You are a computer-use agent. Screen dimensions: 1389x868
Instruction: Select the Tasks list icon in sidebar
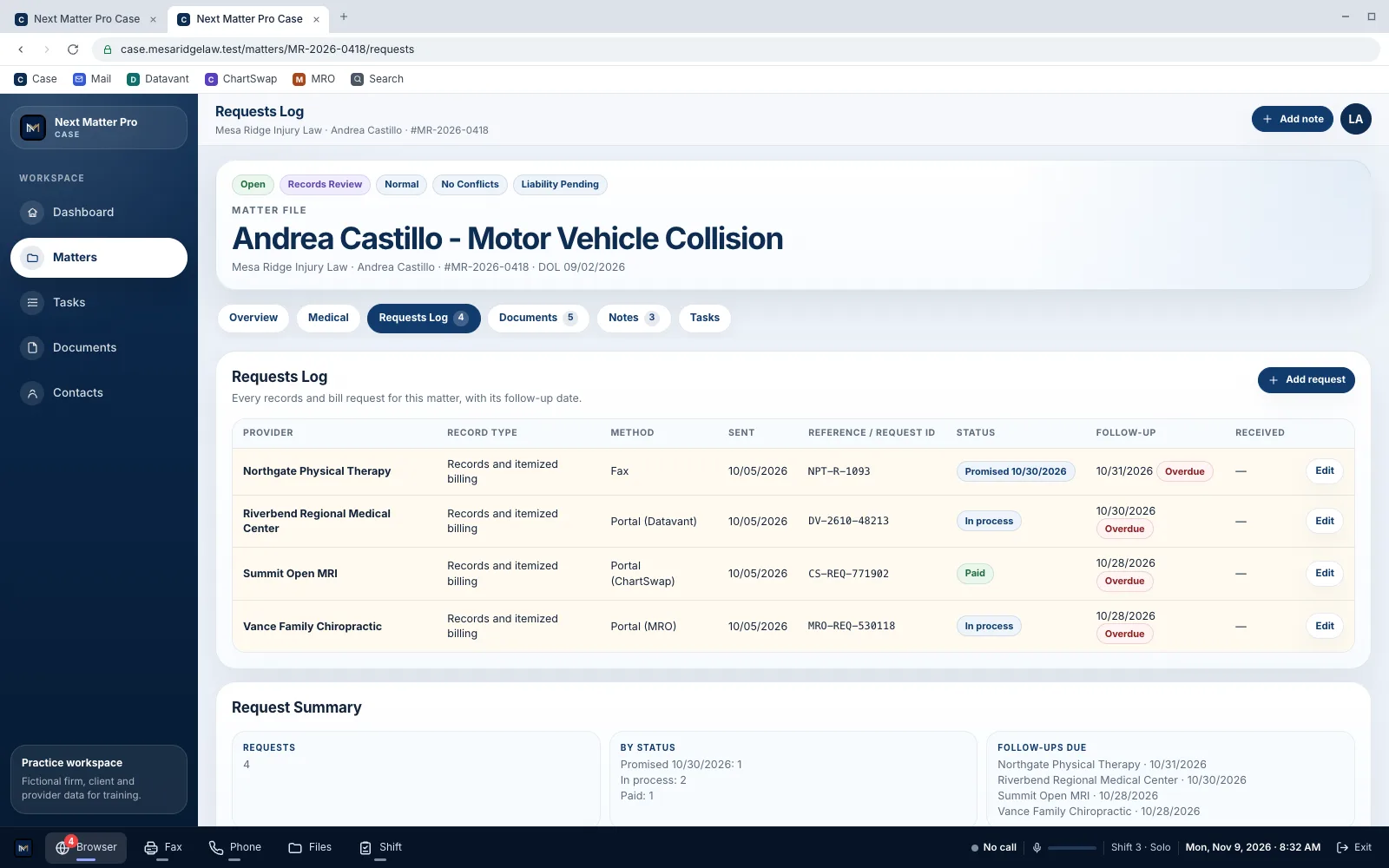click(x=32, y=303)
